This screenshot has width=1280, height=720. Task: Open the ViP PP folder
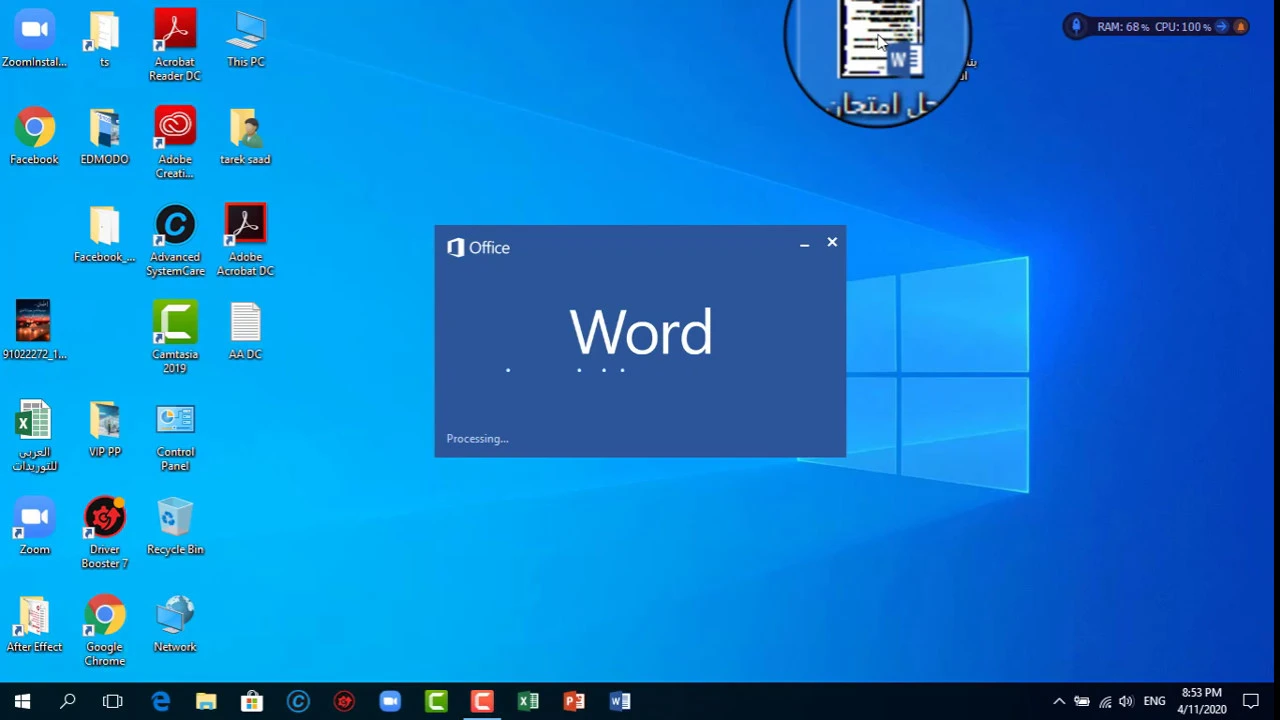point(104,429)
